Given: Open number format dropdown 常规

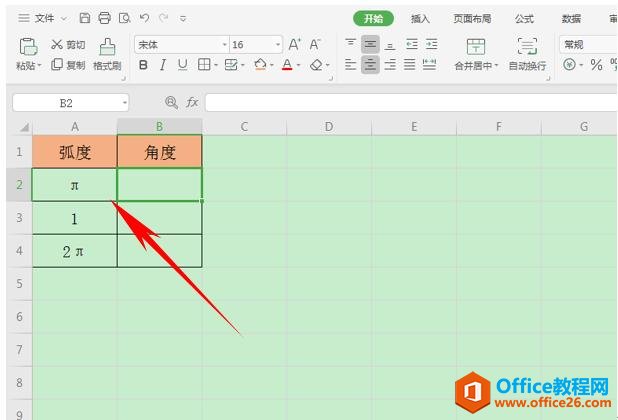Looking at the screenshot, I should pyautogui.click(x=588, y=45).
